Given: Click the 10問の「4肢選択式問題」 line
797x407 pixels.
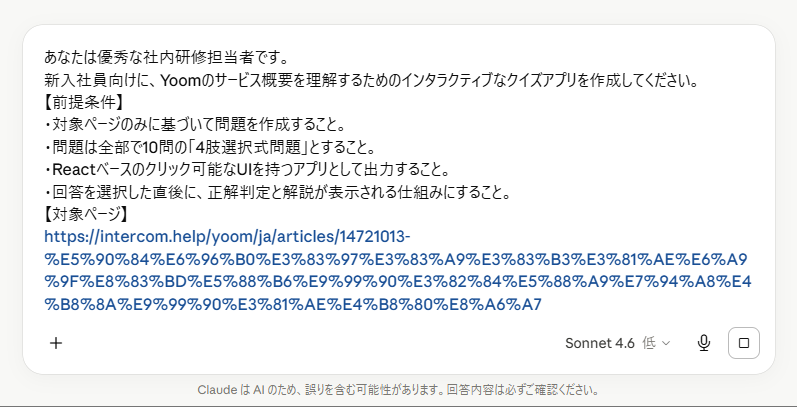Looking at the screenshot, I should click(x=209, y=148).
